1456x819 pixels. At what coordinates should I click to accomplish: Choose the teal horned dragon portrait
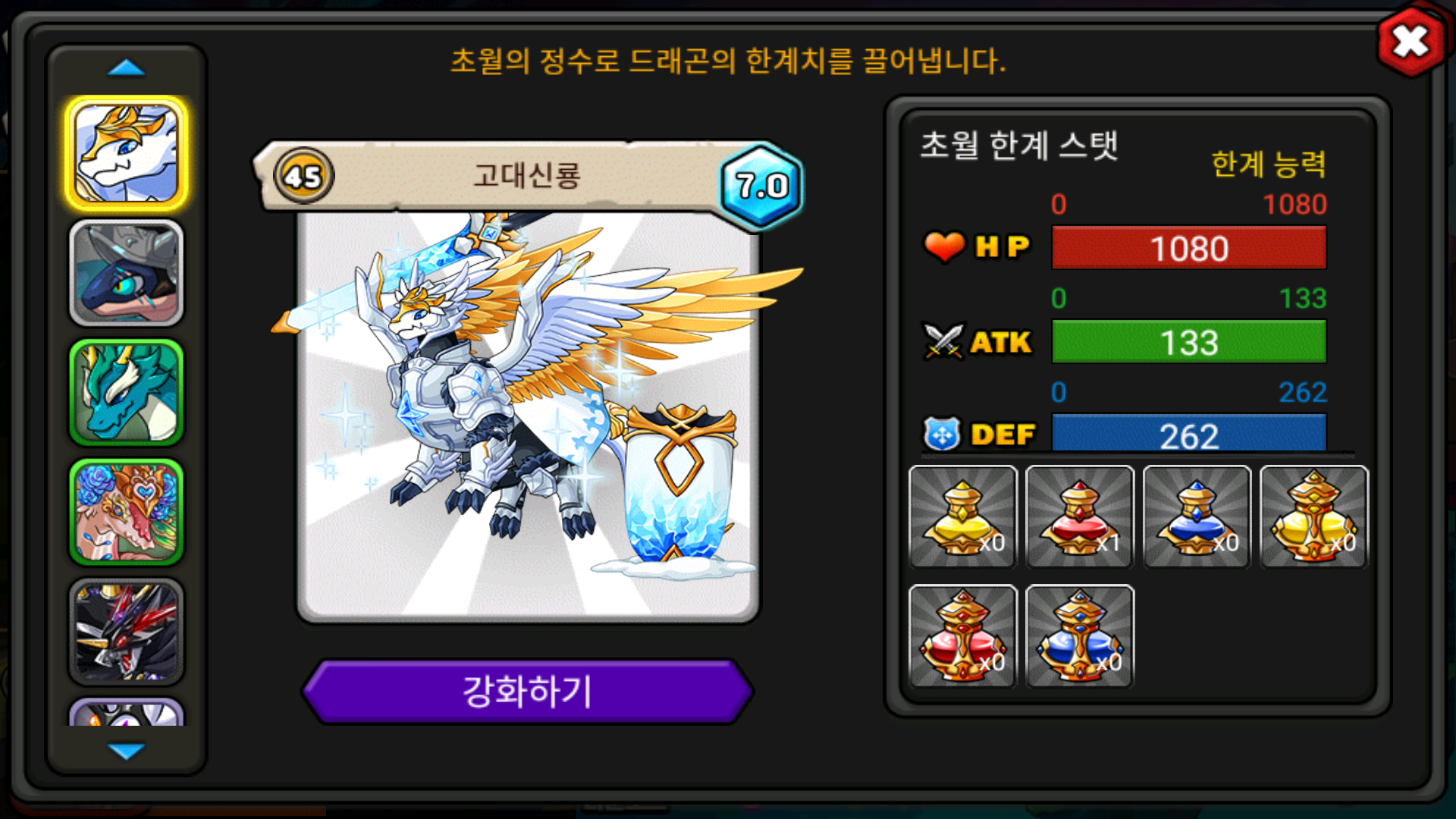point(126,392)
